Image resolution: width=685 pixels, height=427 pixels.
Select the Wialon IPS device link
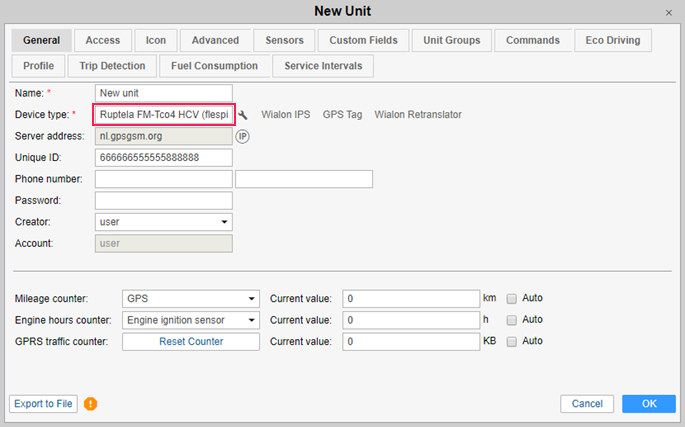pyautogui.click(x=287, y=115)
